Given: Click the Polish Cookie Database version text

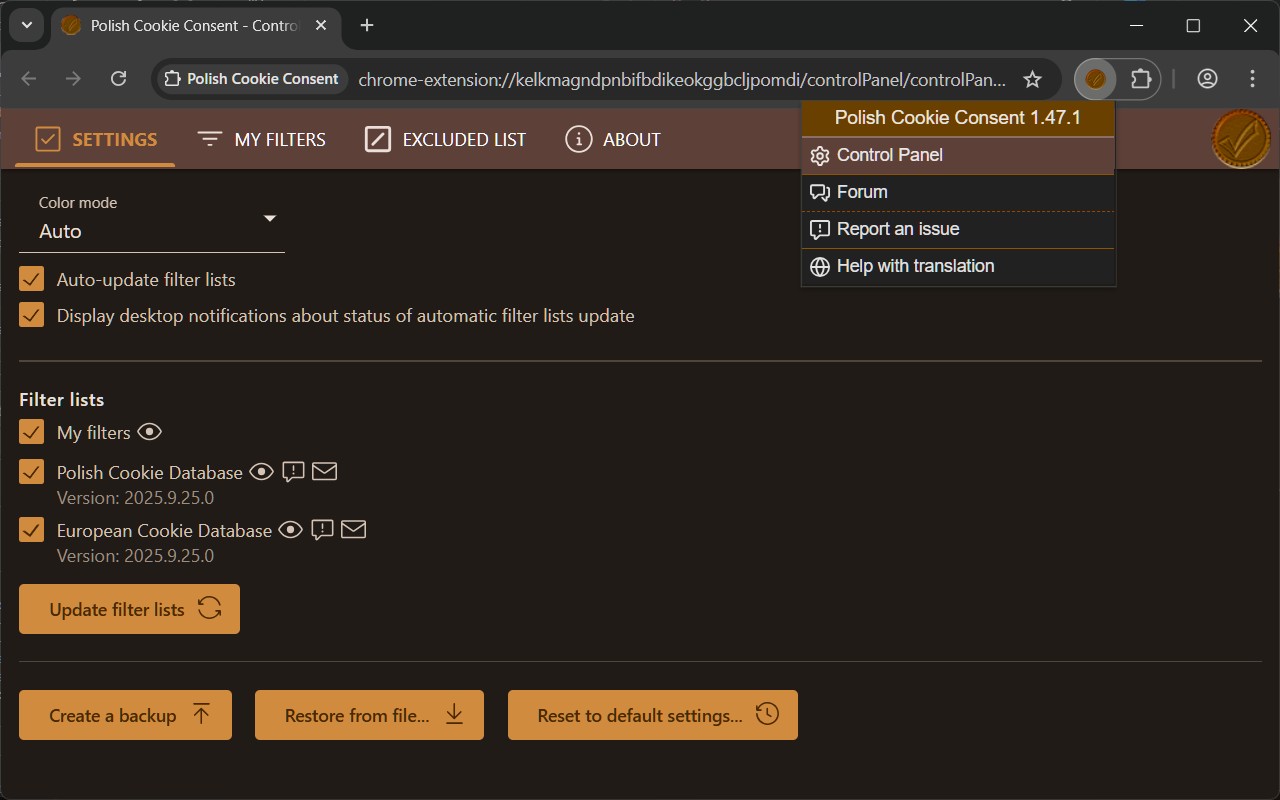Looking at the screenshot, I should [x=135, y=498].
